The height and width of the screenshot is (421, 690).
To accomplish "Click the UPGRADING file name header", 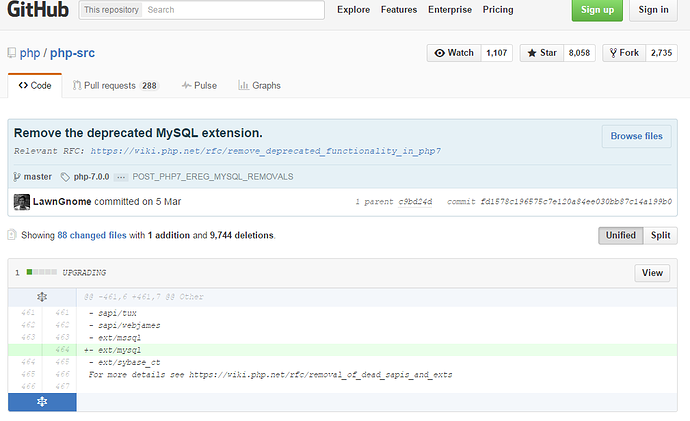I will coord(84,273).
